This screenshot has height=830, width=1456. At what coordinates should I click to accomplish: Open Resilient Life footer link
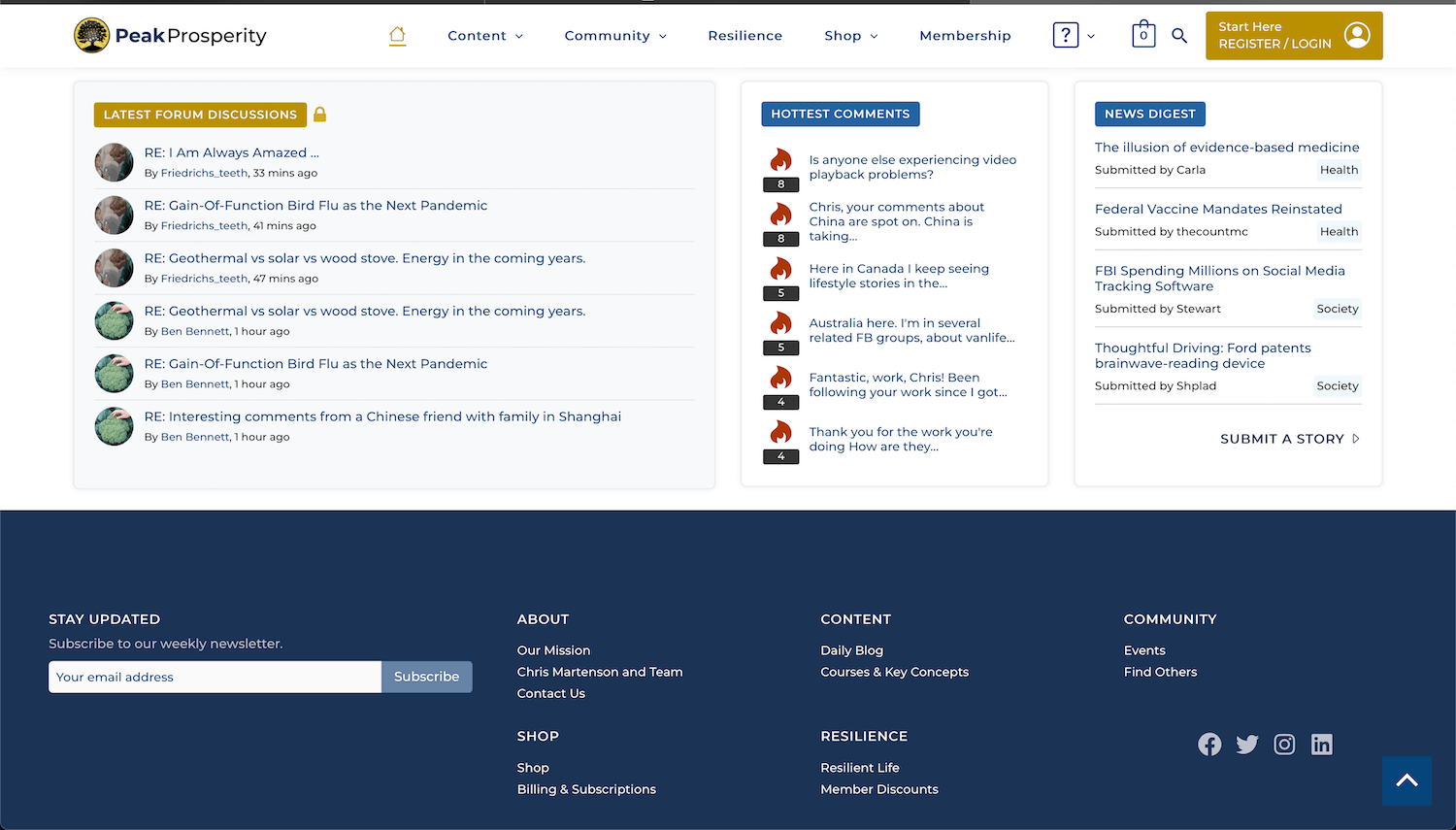coord(860,768)
